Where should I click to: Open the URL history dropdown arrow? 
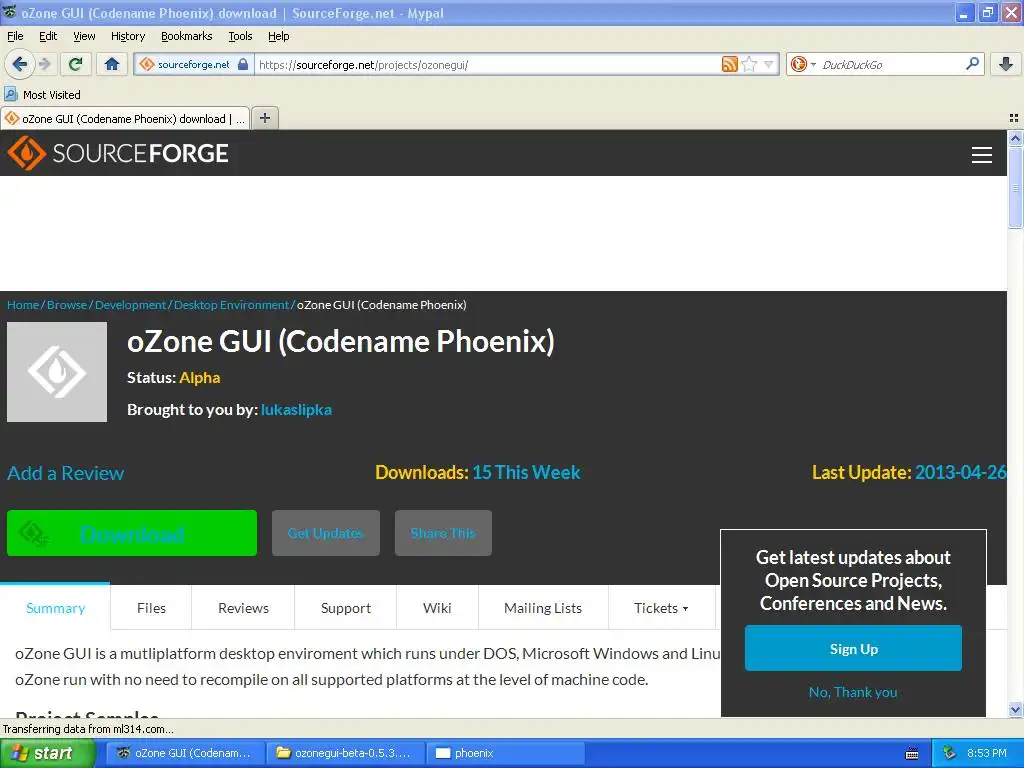tap(769, 64)
